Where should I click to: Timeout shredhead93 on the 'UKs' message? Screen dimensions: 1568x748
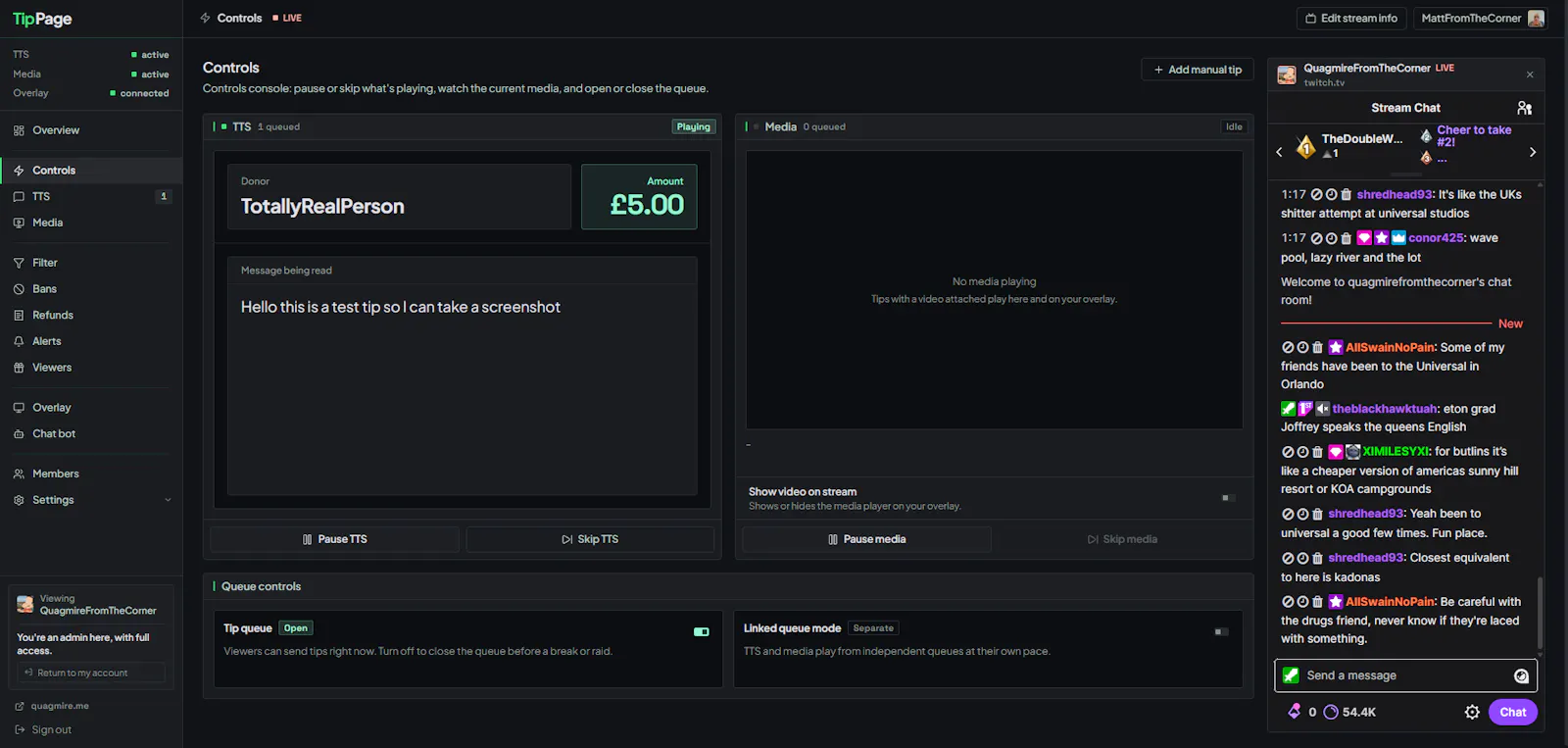coord(1332,195)
